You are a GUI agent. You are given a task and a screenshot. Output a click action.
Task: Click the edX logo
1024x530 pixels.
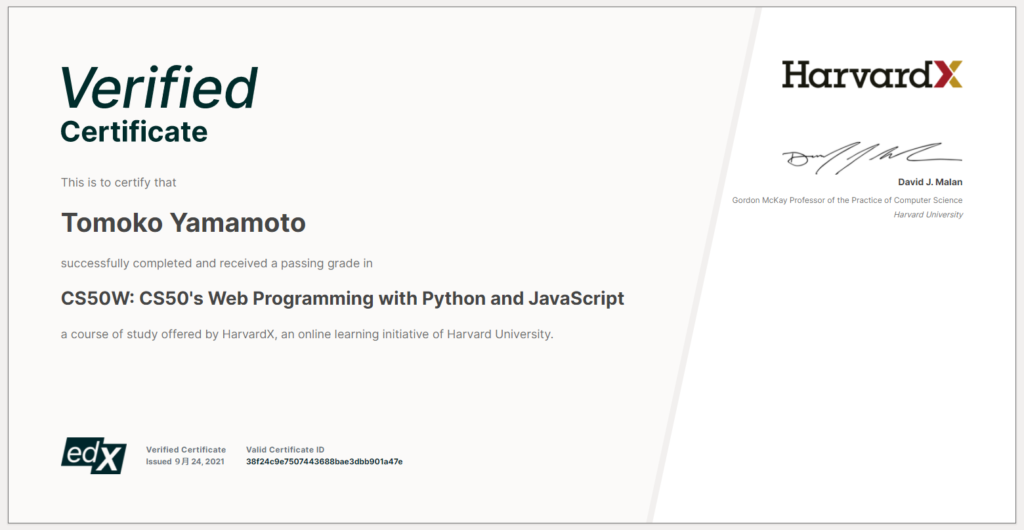[x=93, y=456]
